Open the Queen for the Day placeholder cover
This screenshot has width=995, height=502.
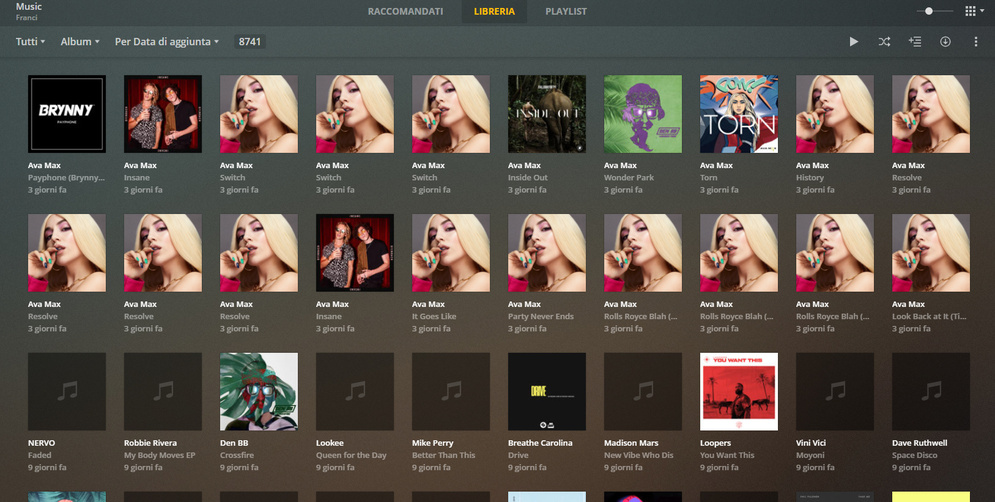355,392
